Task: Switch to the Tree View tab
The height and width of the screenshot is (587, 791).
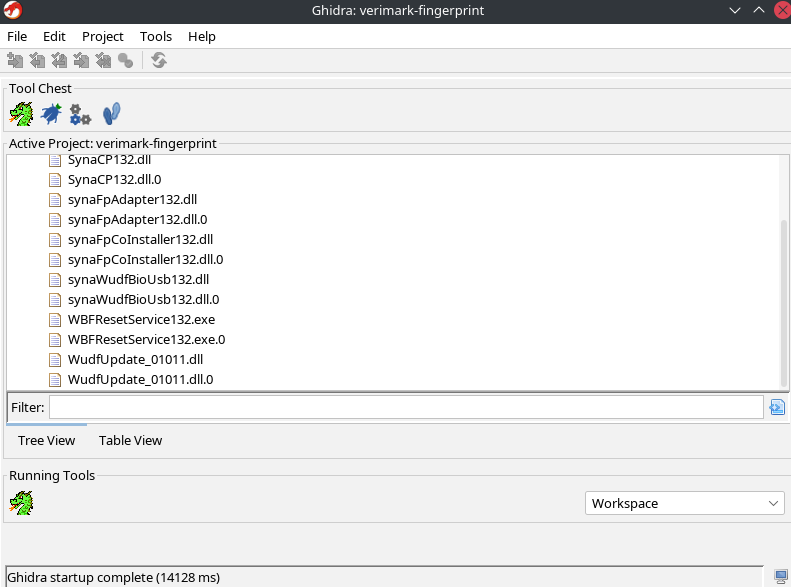Action: (x=46, y=440)
